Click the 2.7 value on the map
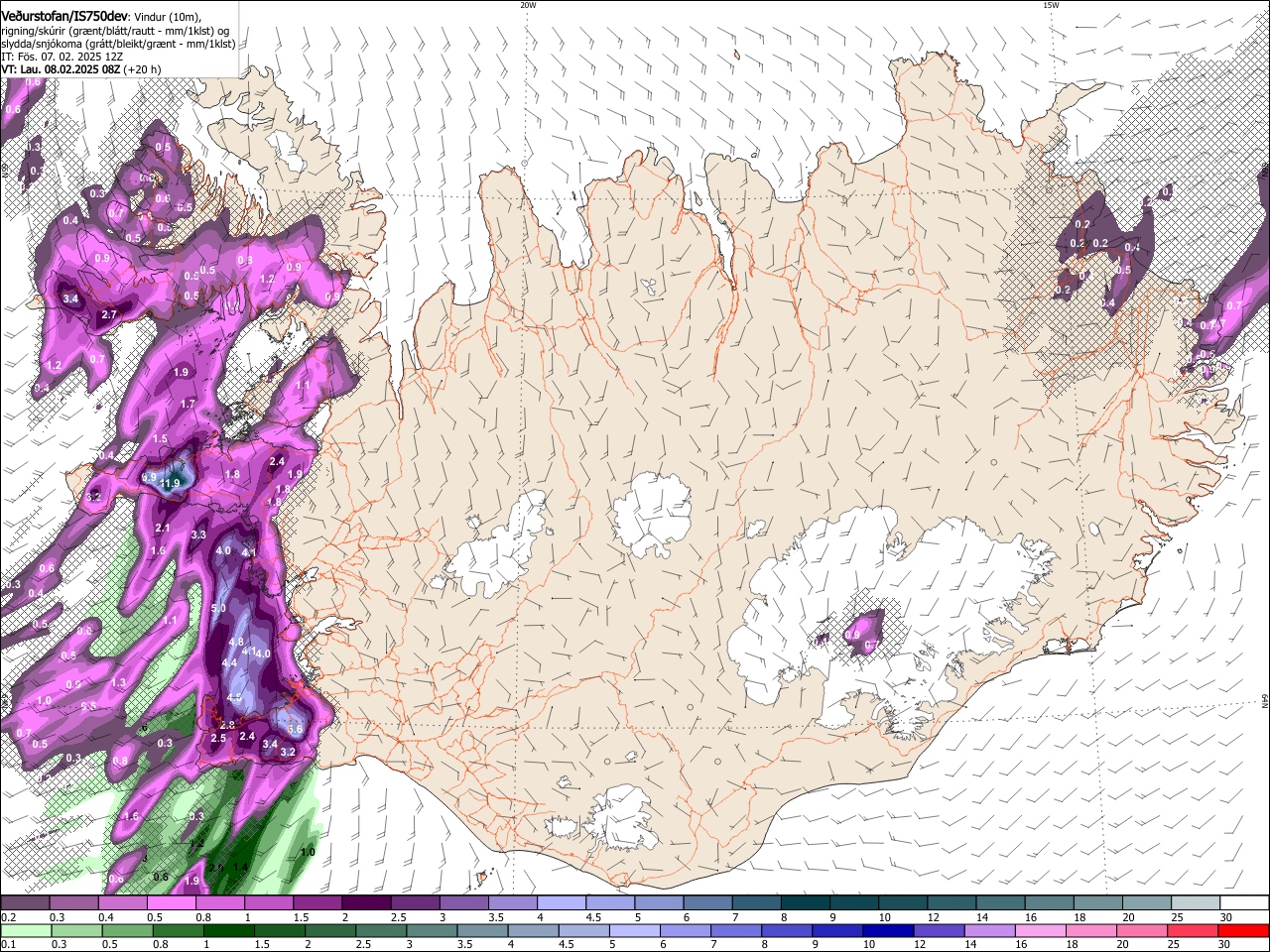The width and height of the screenshot is (1270, 952). 110,314
